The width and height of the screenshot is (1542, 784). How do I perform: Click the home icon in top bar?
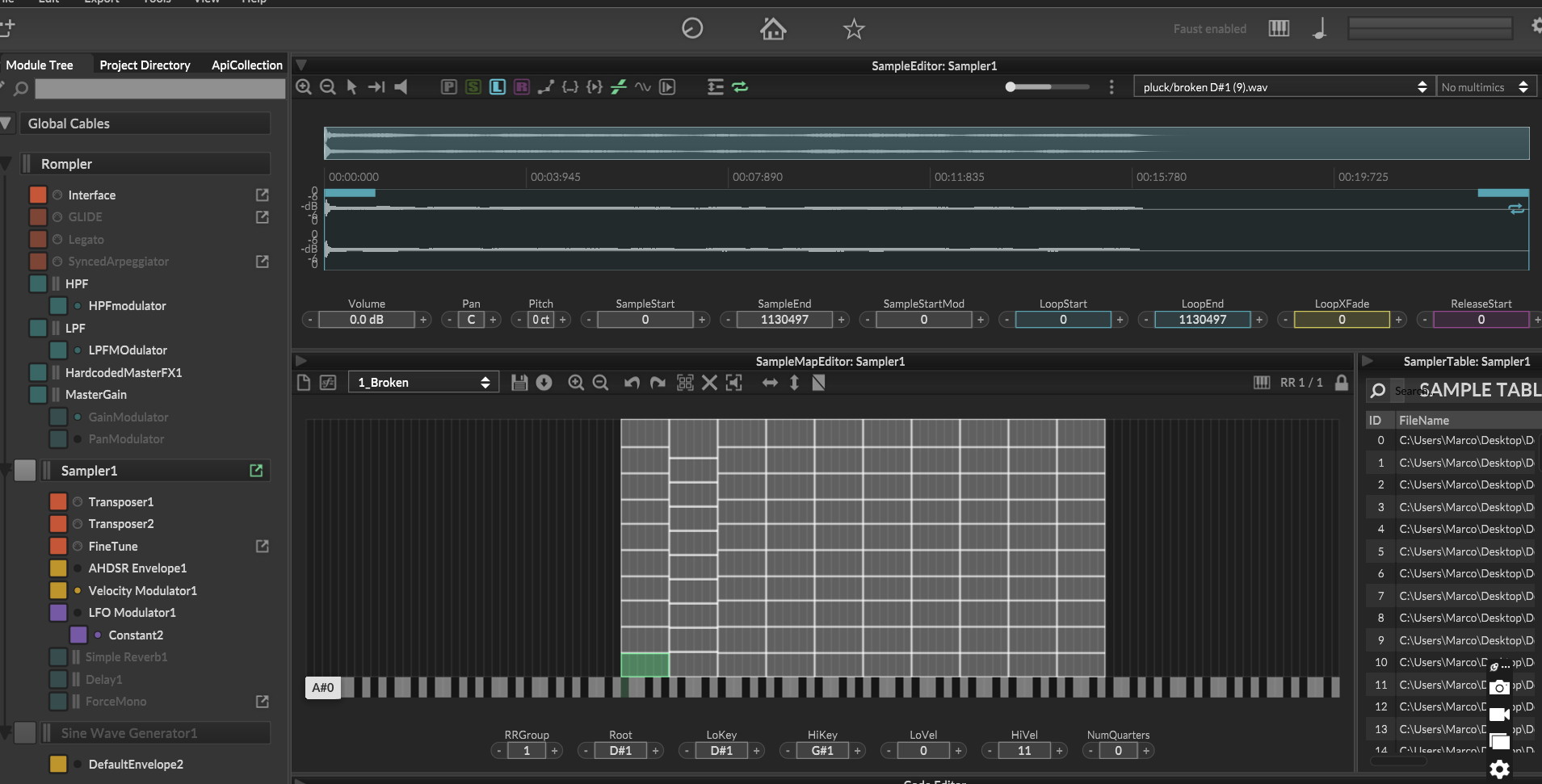[773, 29]
